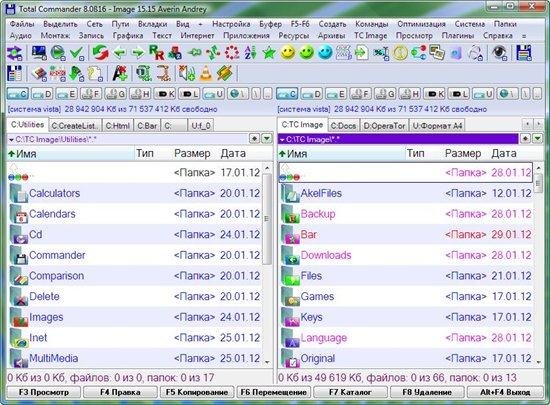This screenshot has height=405, width=550.
Task: Open right panel favorites star button
Action: coord(525,139)
